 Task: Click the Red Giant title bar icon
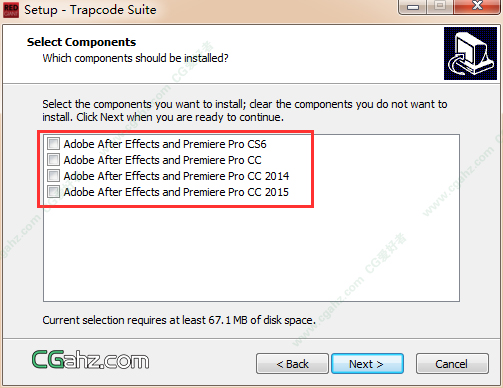point(11,10)
